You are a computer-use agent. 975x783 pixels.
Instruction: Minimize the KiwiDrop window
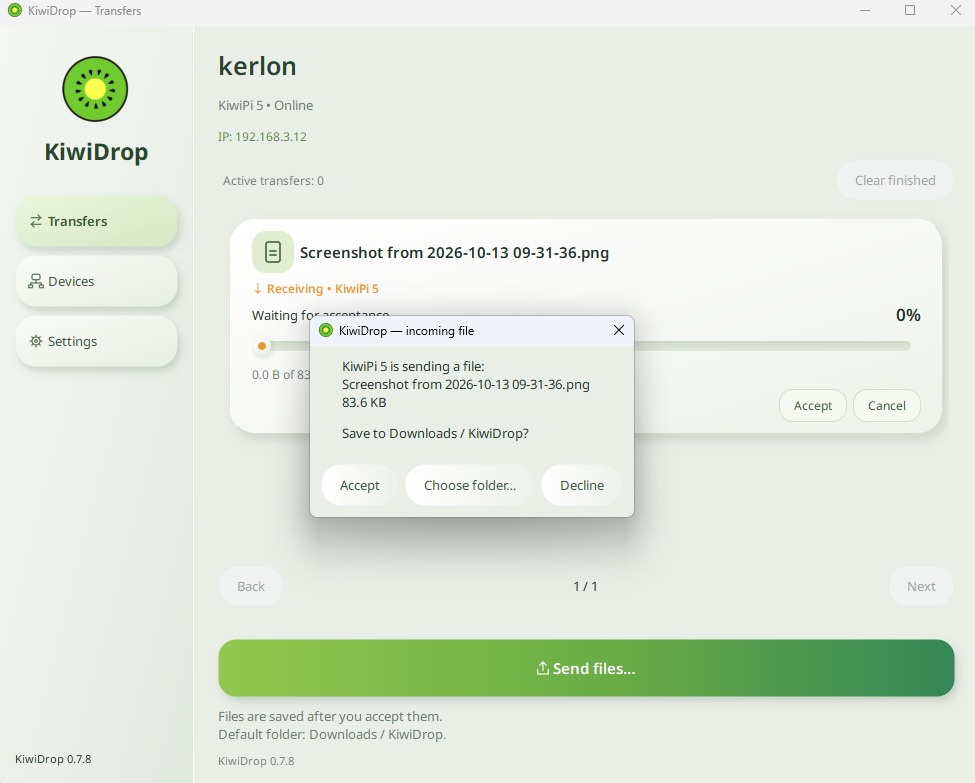point(864,11)
